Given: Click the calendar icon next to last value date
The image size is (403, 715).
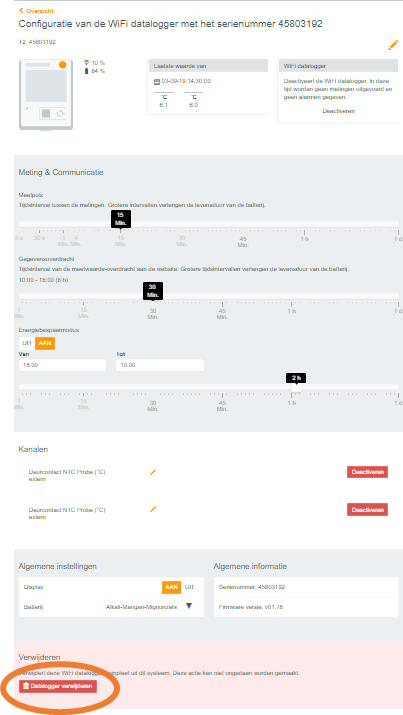Looking at the screenshot, I should (157, 81).
